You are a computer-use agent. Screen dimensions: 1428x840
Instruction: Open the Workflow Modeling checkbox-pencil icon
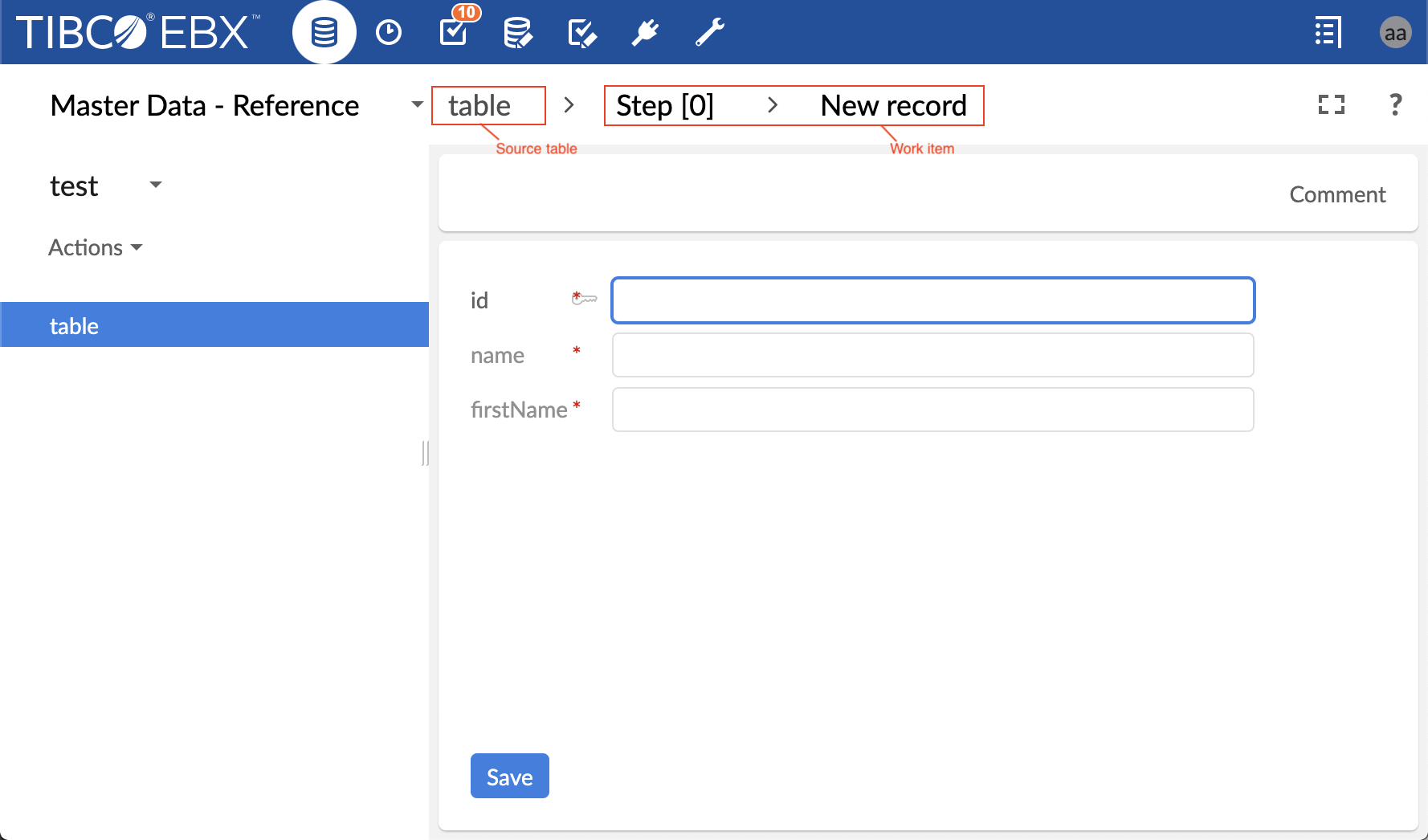click(581, 33)
